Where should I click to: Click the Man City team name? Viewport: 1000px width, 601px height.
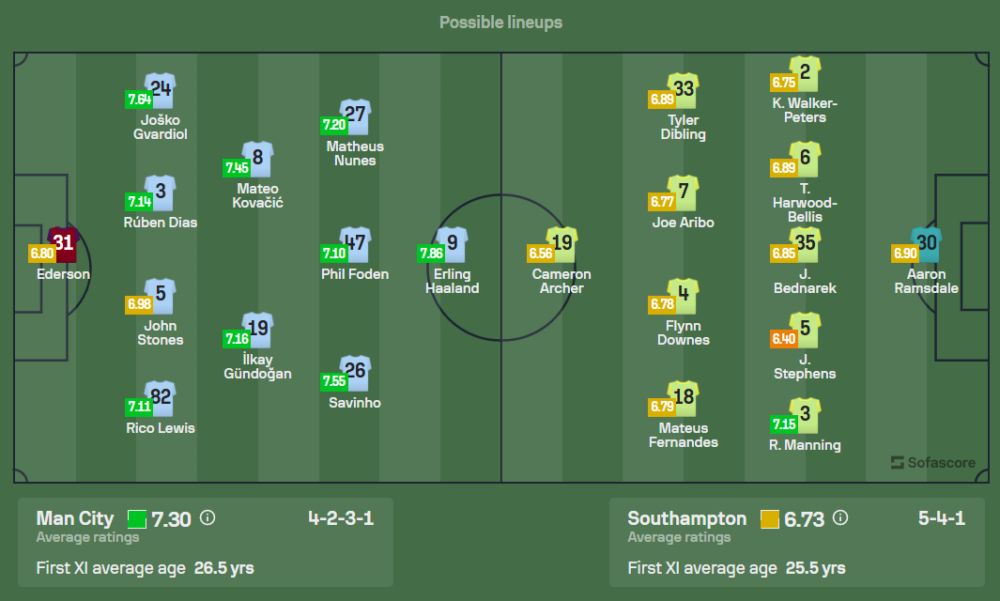[76, 518]
